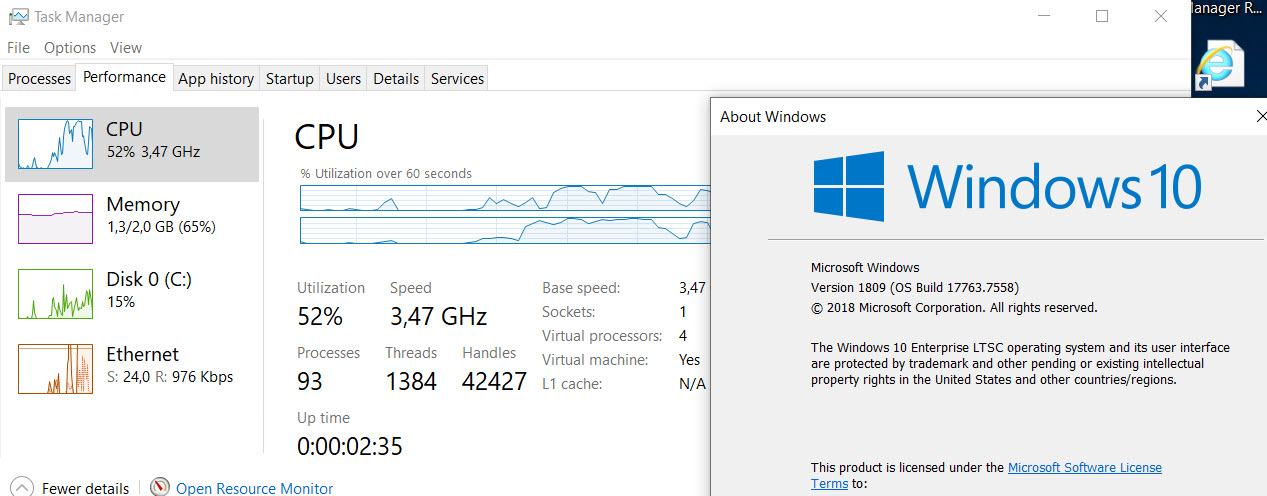
Task: Click Fewer details label
Action: click(85, 488)
